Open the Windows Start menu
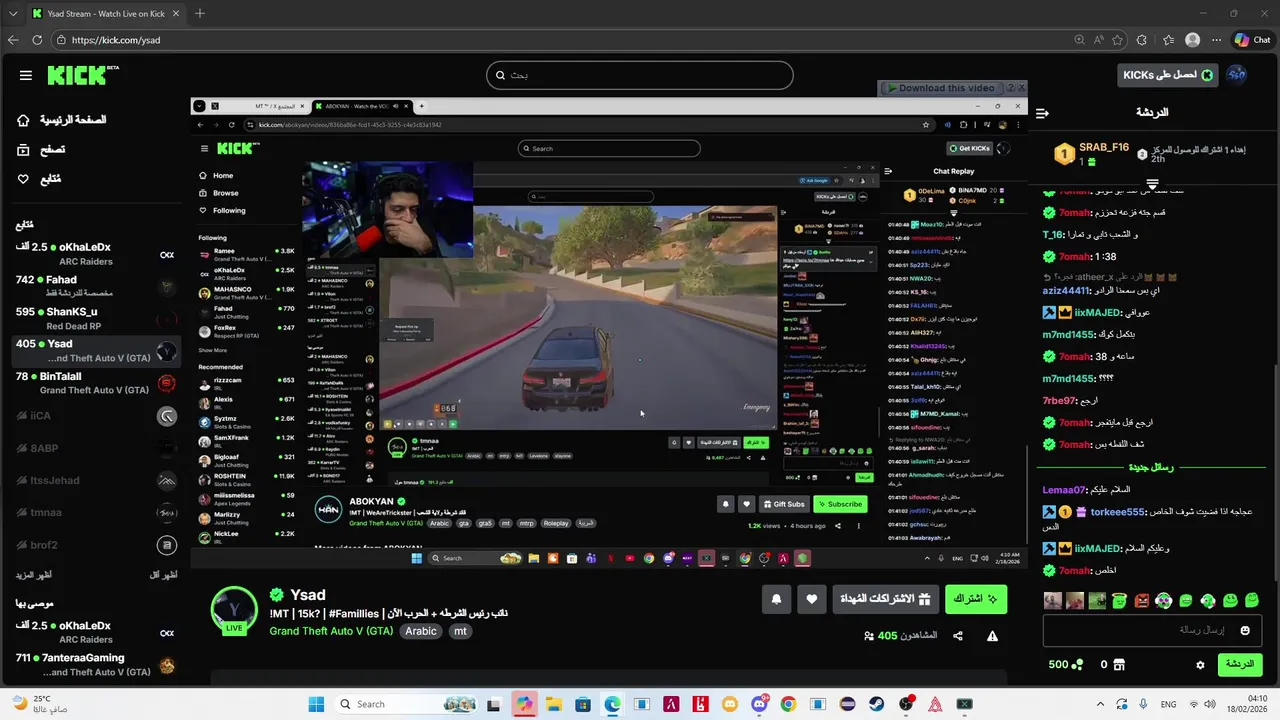This screenshot has height=720, width=1280. pos(316,704)
